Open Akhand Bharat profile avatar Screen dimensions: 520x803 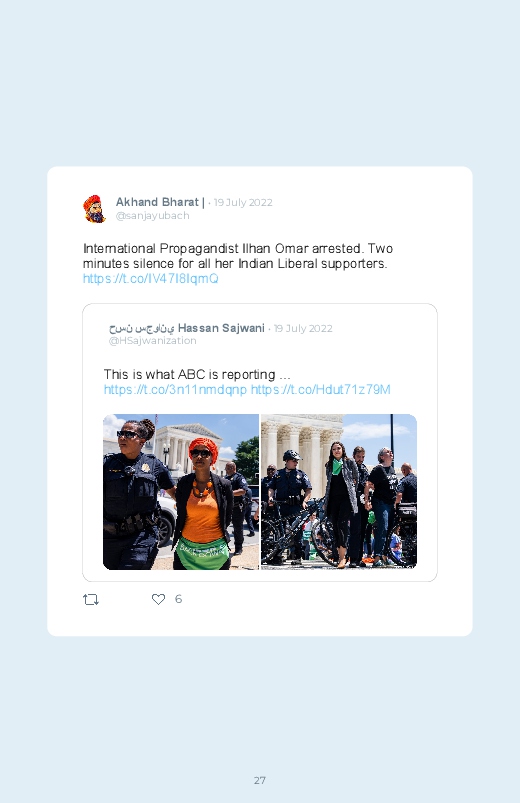(x=95, y=208)
